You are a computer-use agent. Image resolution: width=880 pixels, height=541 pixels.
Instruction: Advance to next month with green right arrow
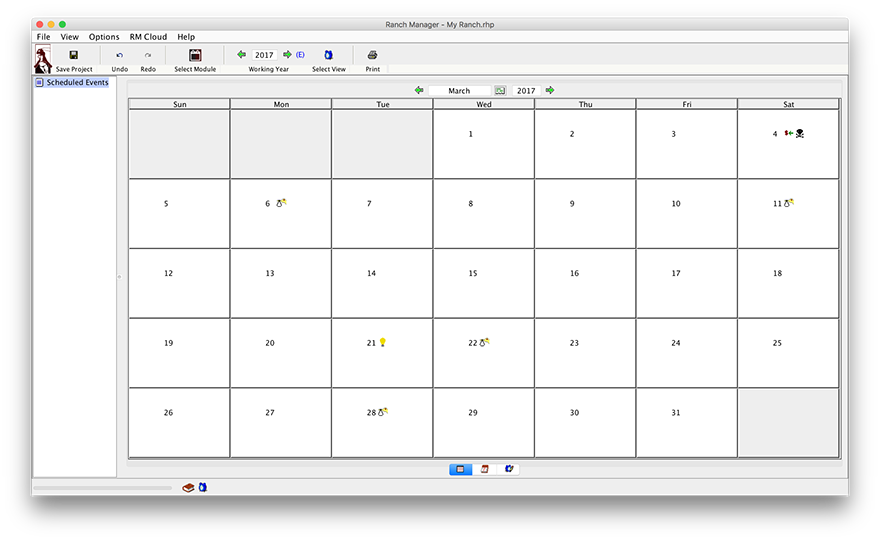pos(550,90)
